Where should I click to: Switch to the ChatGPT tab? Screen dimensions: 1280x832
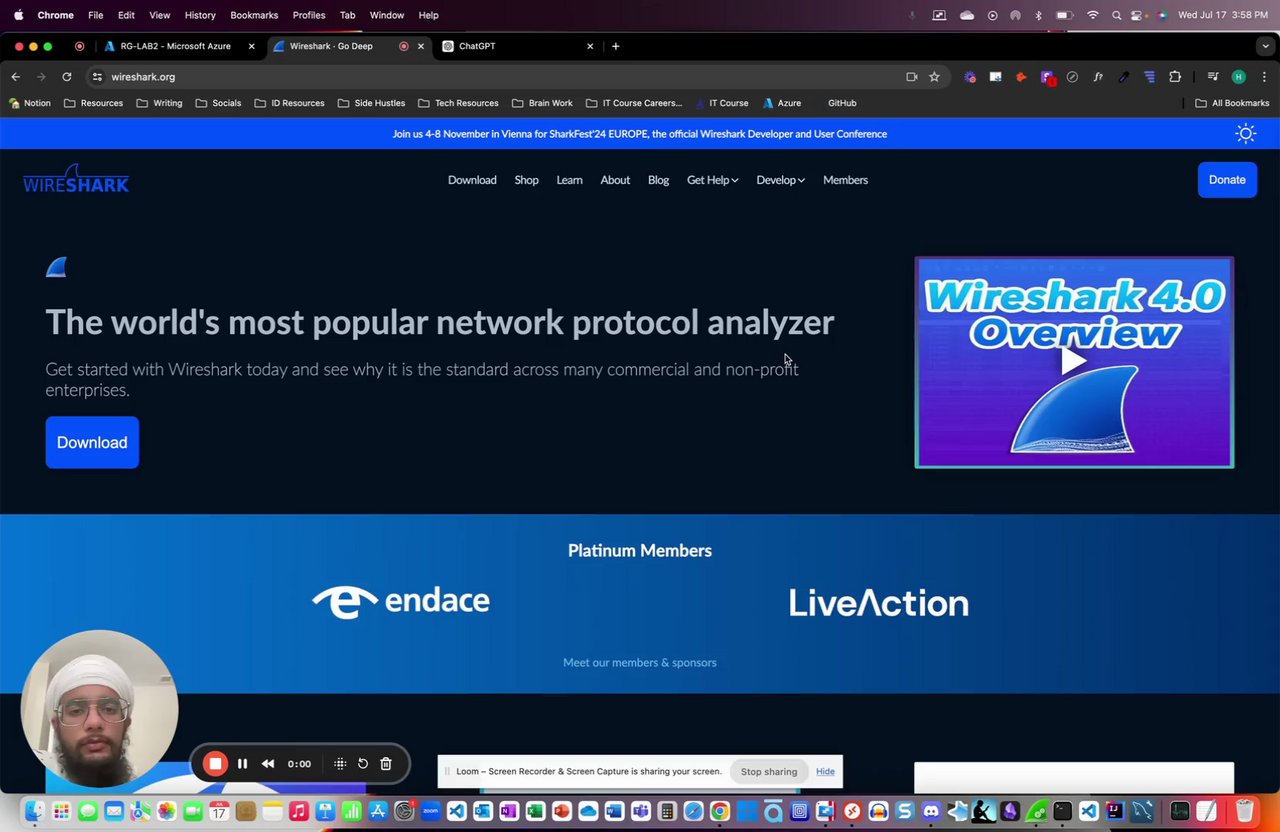coord(518,46)
